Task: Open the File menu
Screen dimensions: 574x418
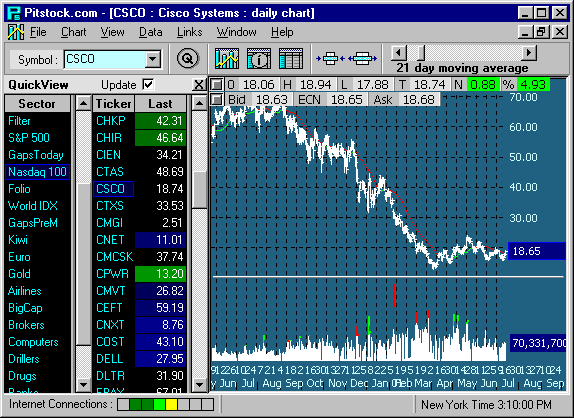Action: pos(38,32)
